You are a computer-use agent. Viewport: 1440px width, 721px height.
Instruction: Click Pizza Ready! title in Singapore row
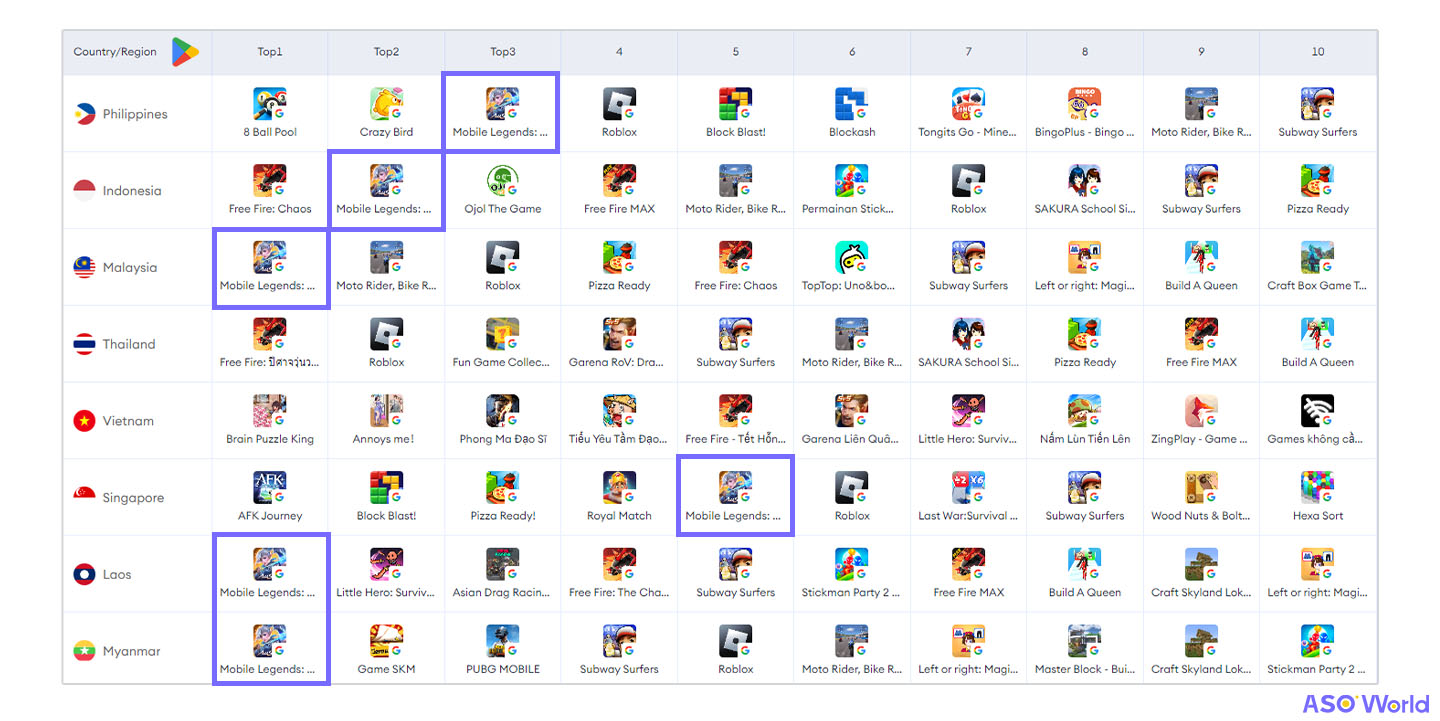(503, 516)
